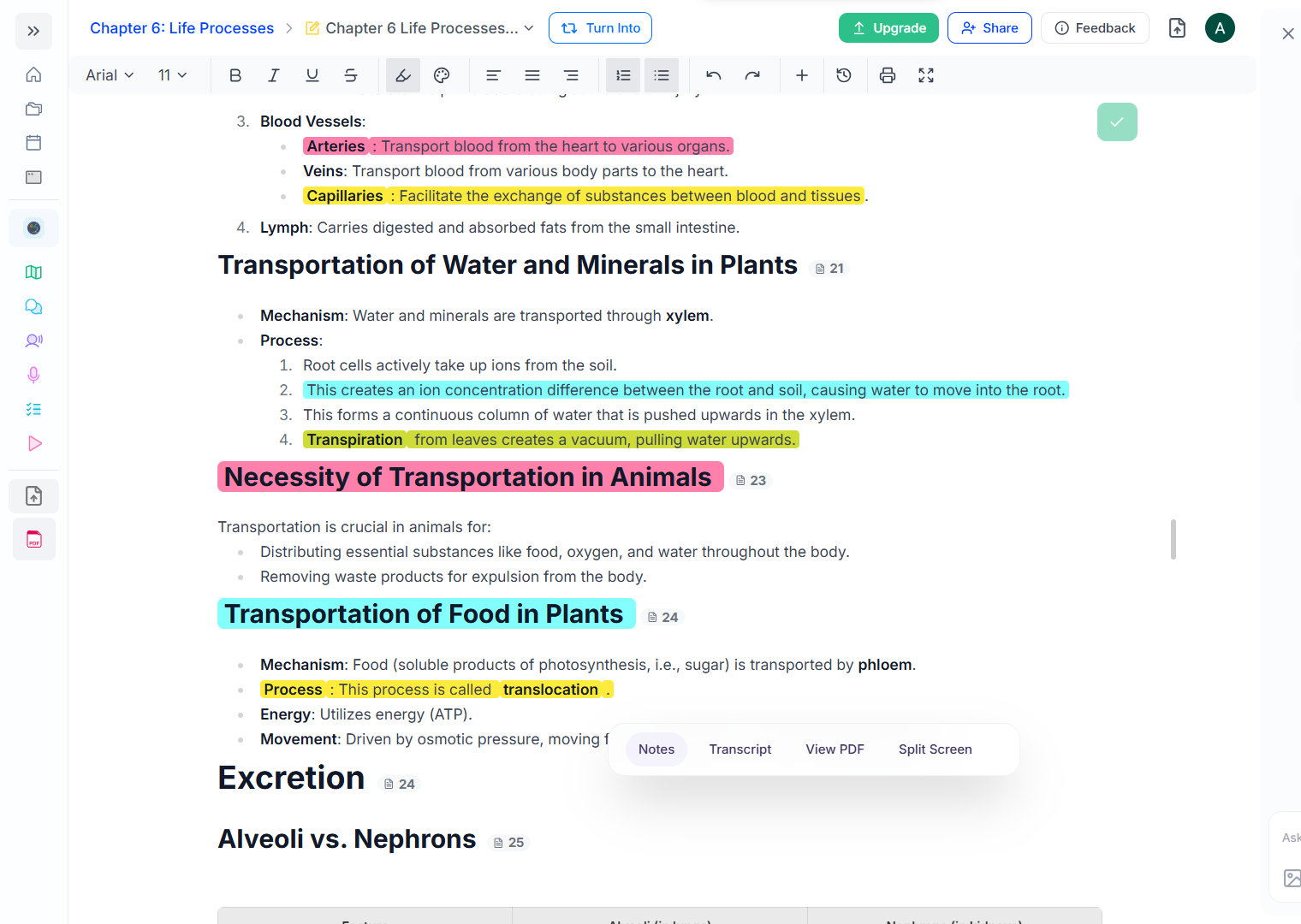Viewport: 1301px width, 924px height.
Task: Switch to the View PDF tab
Action: 835,749
